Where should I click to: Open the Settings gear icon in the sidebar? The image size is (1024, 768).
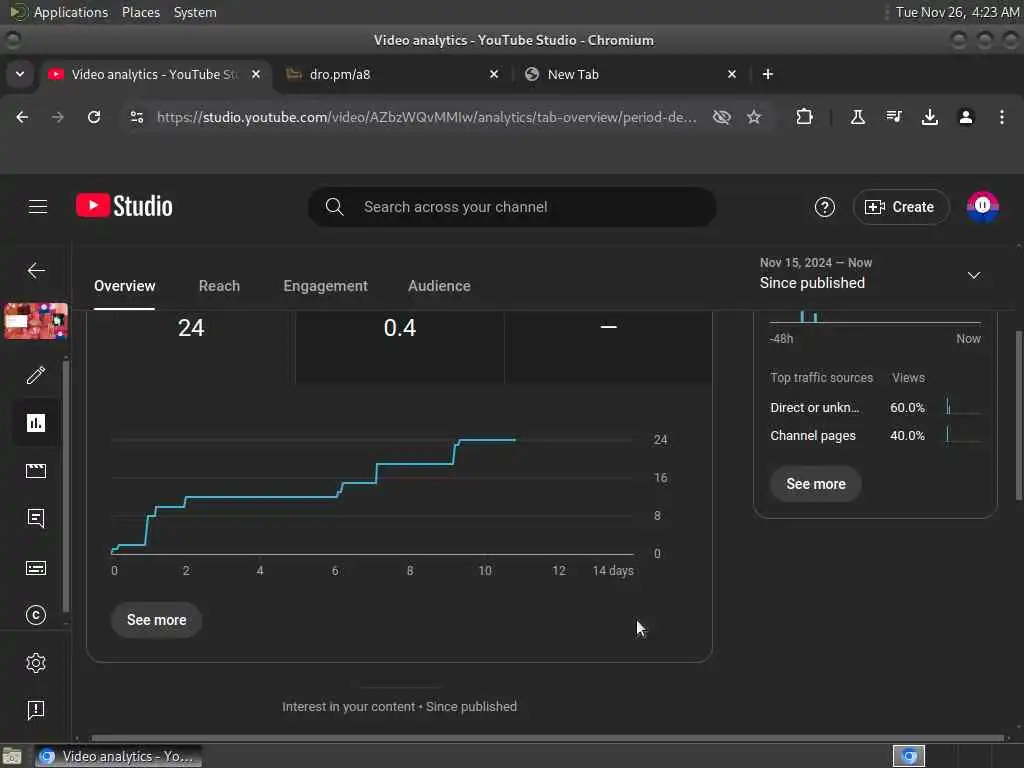(36, 663)
